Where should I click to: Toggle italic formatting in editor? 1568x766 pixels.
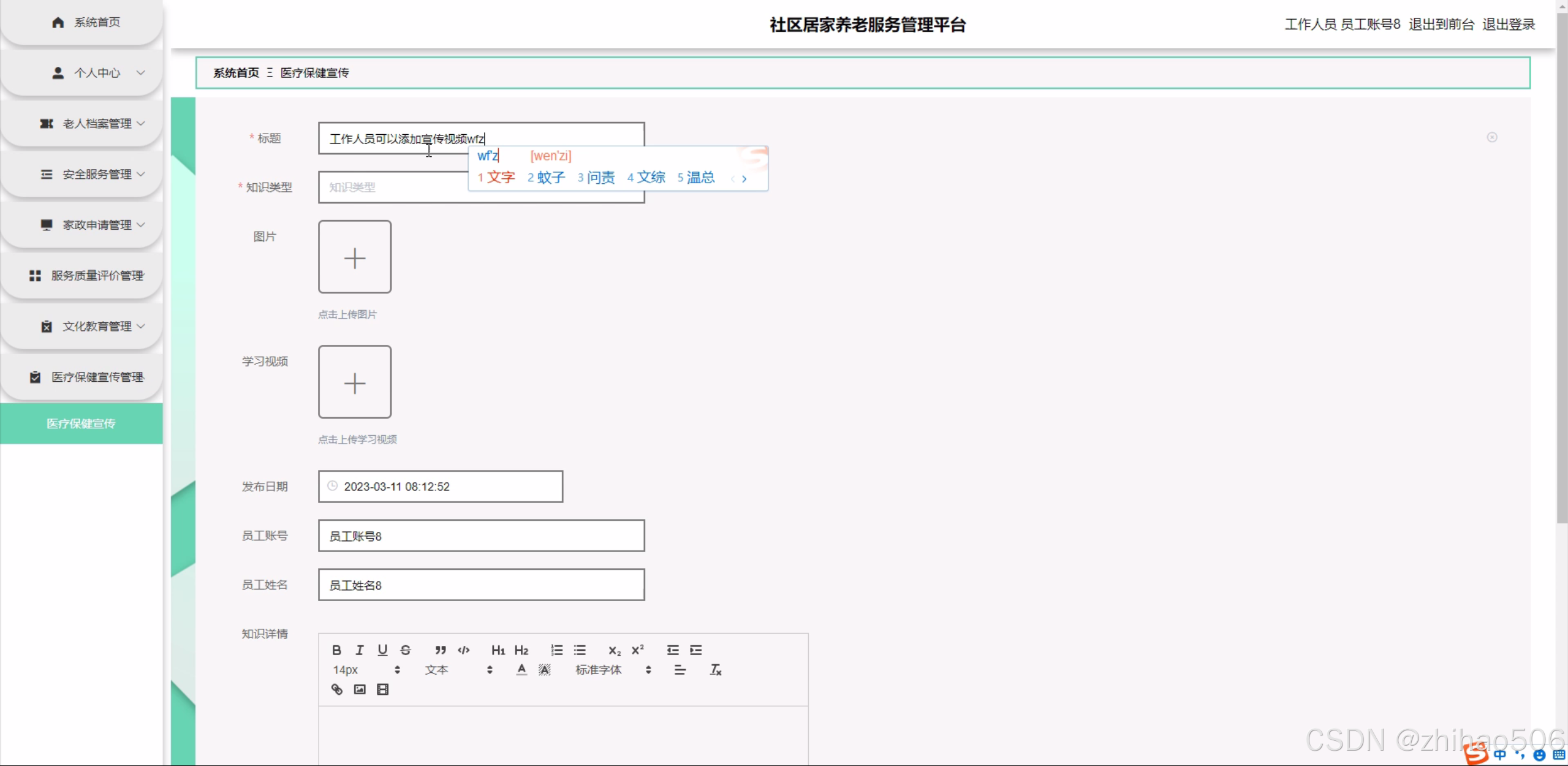coord(360,650)
